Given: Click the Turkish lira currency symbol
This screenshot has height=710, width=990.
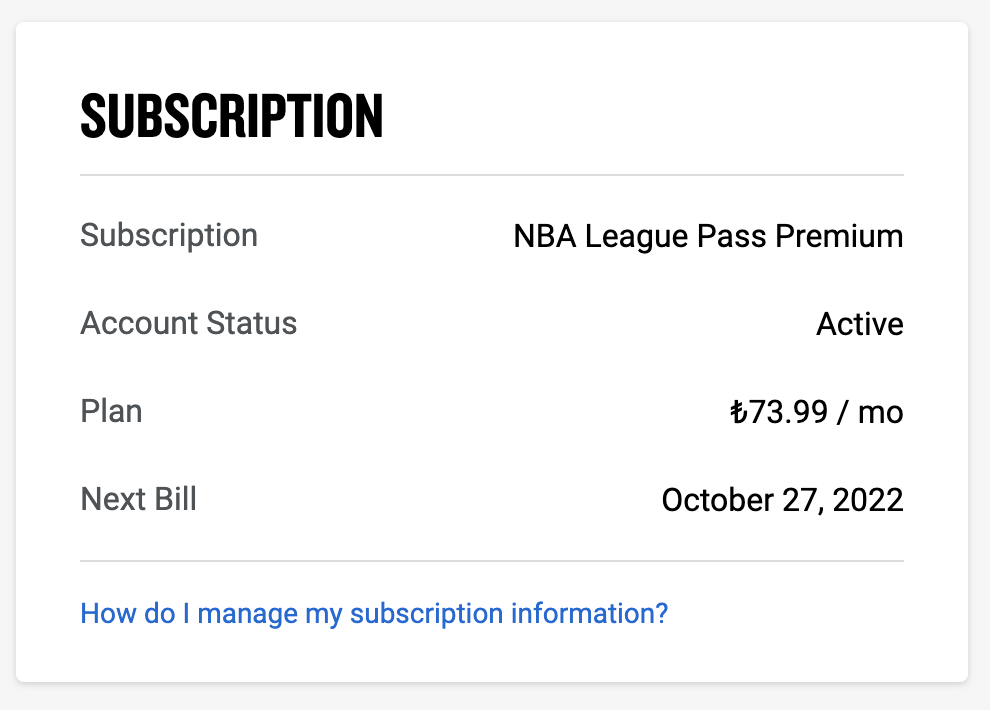Looking at the screenshot, I should pyautogui.click(x=739, y=412).
